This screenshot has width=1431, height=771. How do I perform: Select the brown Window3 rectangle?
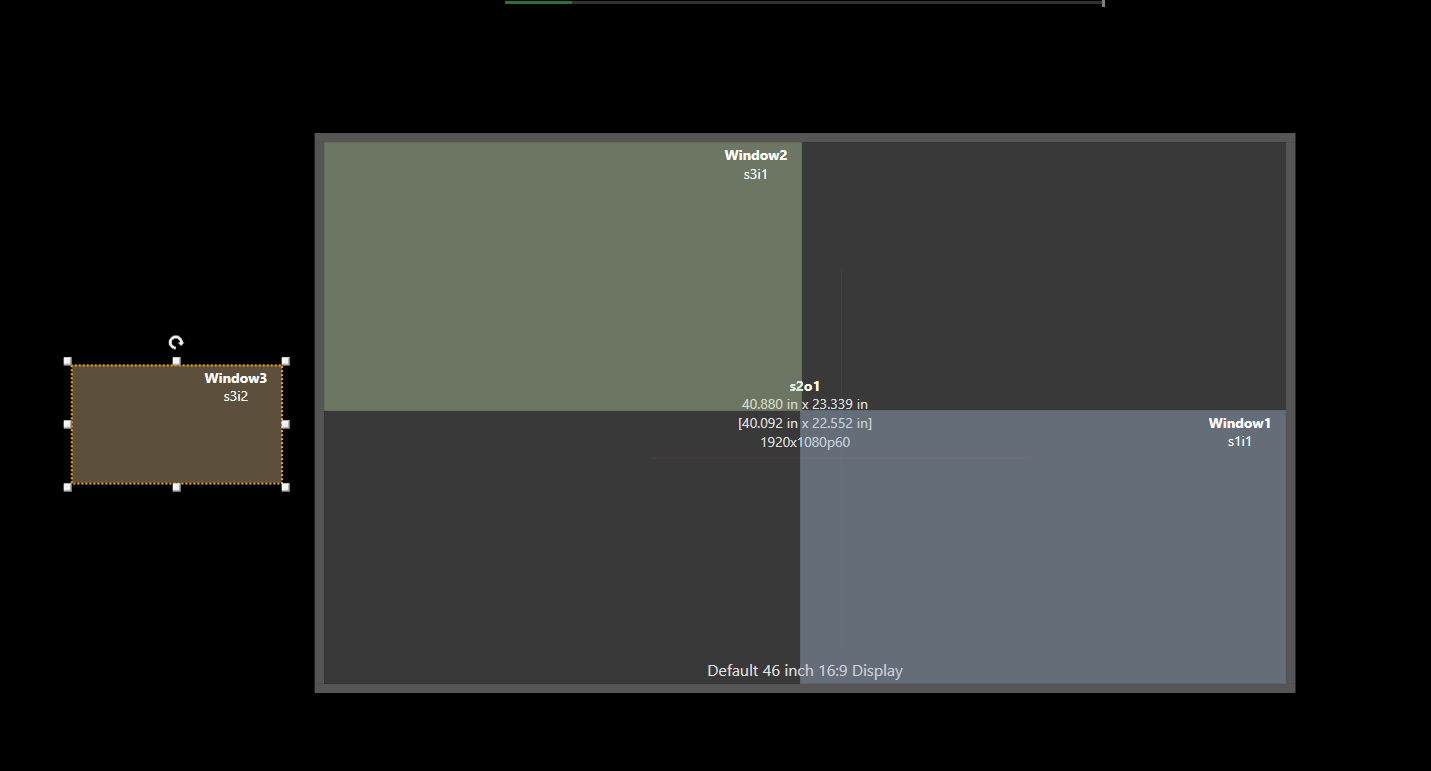click(x=176, y=424)
